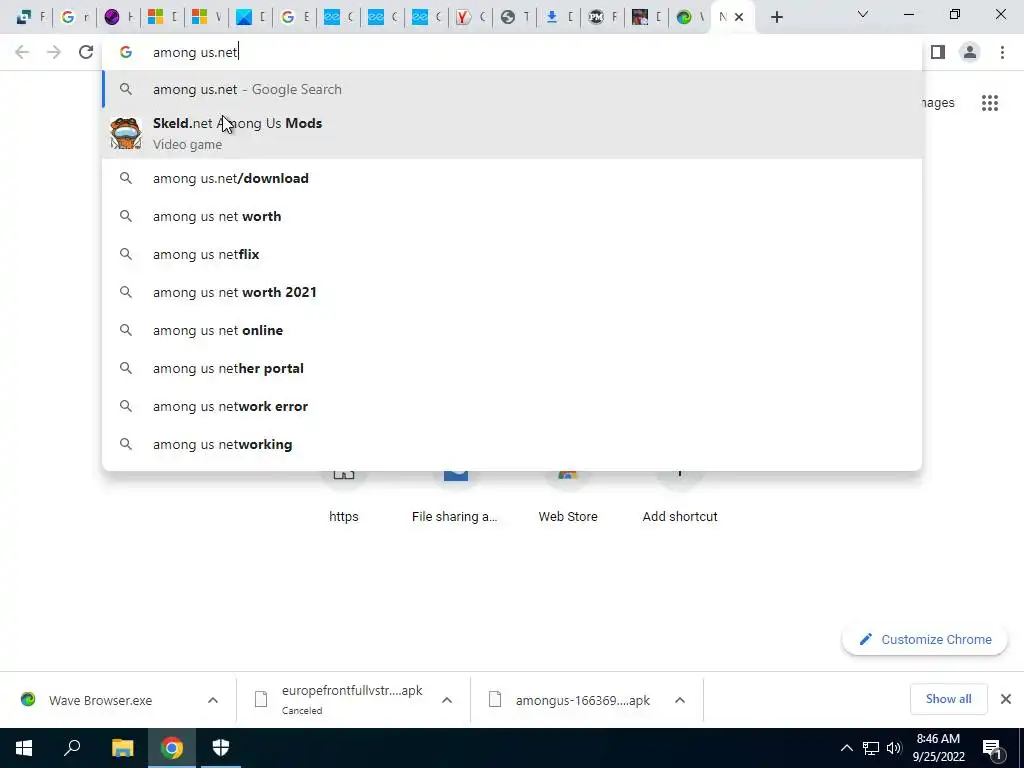Expand options for amongus-166369 apk download

(x=680, y=700)
